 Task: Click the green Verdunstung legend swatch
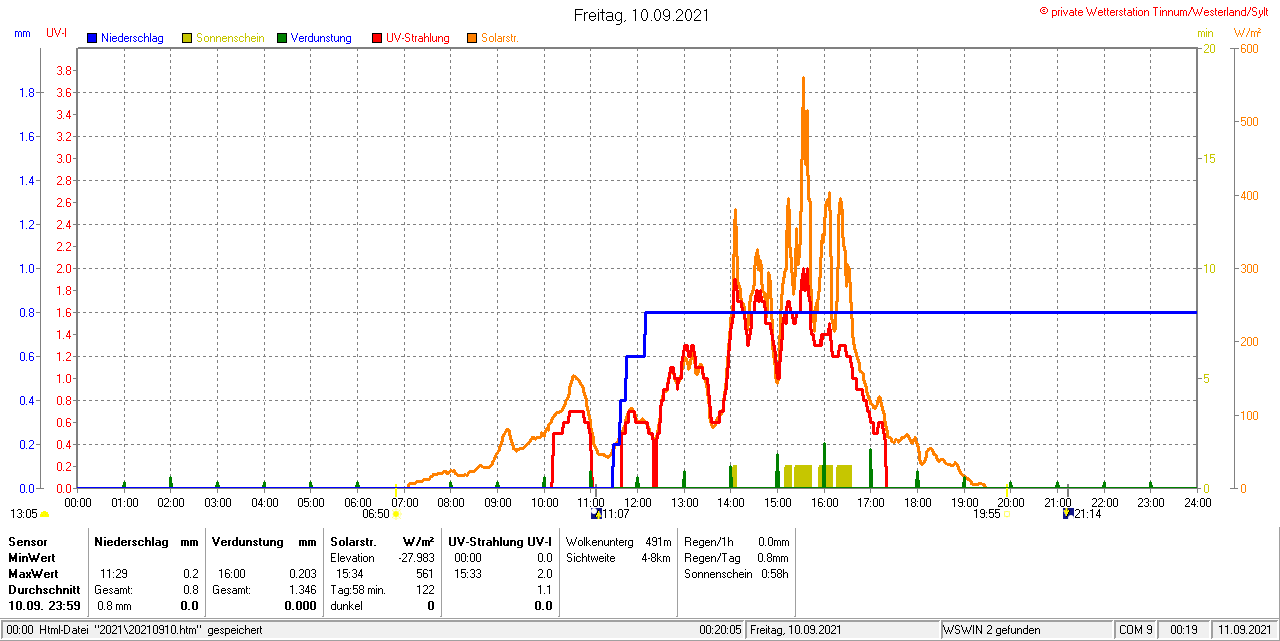point(282,38)
